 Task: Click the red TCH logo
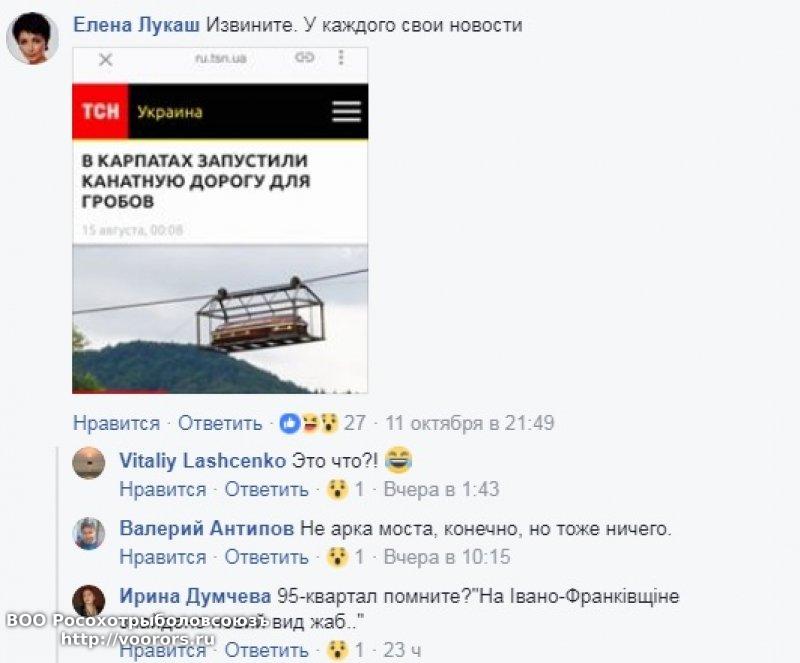pyautogui.click(x=100, y=111)
